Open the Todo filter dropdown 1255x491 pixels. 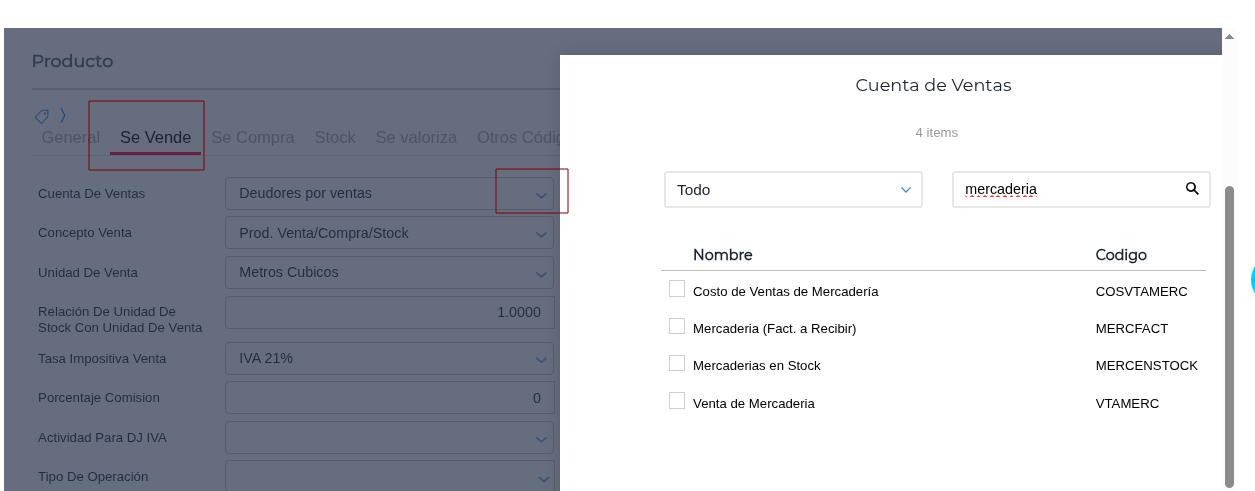[793, 189]
